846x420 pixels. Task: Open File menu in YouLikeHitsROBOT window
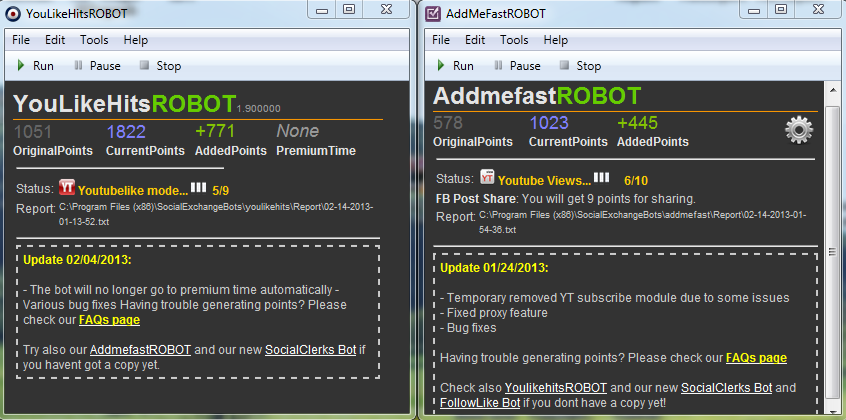(21, 40)
